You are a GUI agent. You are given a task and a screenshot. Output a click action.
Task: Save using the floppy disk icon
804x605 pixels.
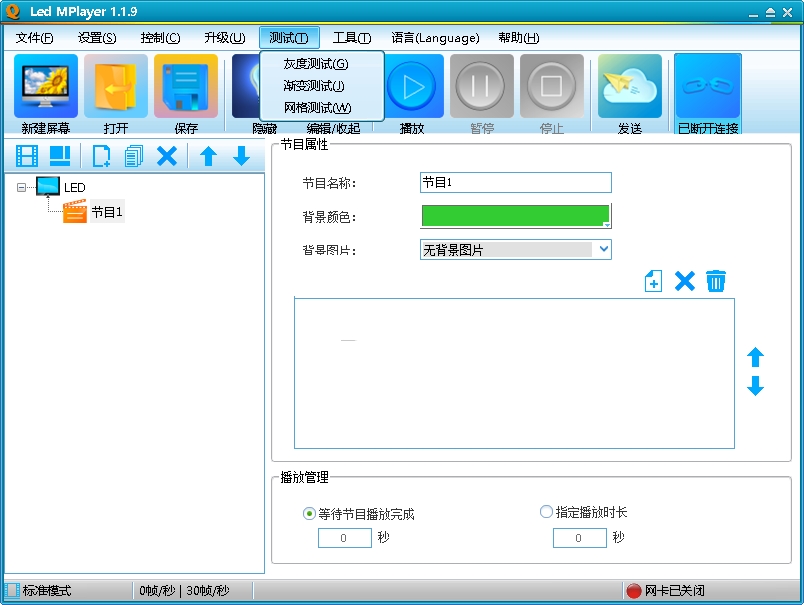(186, 86)
